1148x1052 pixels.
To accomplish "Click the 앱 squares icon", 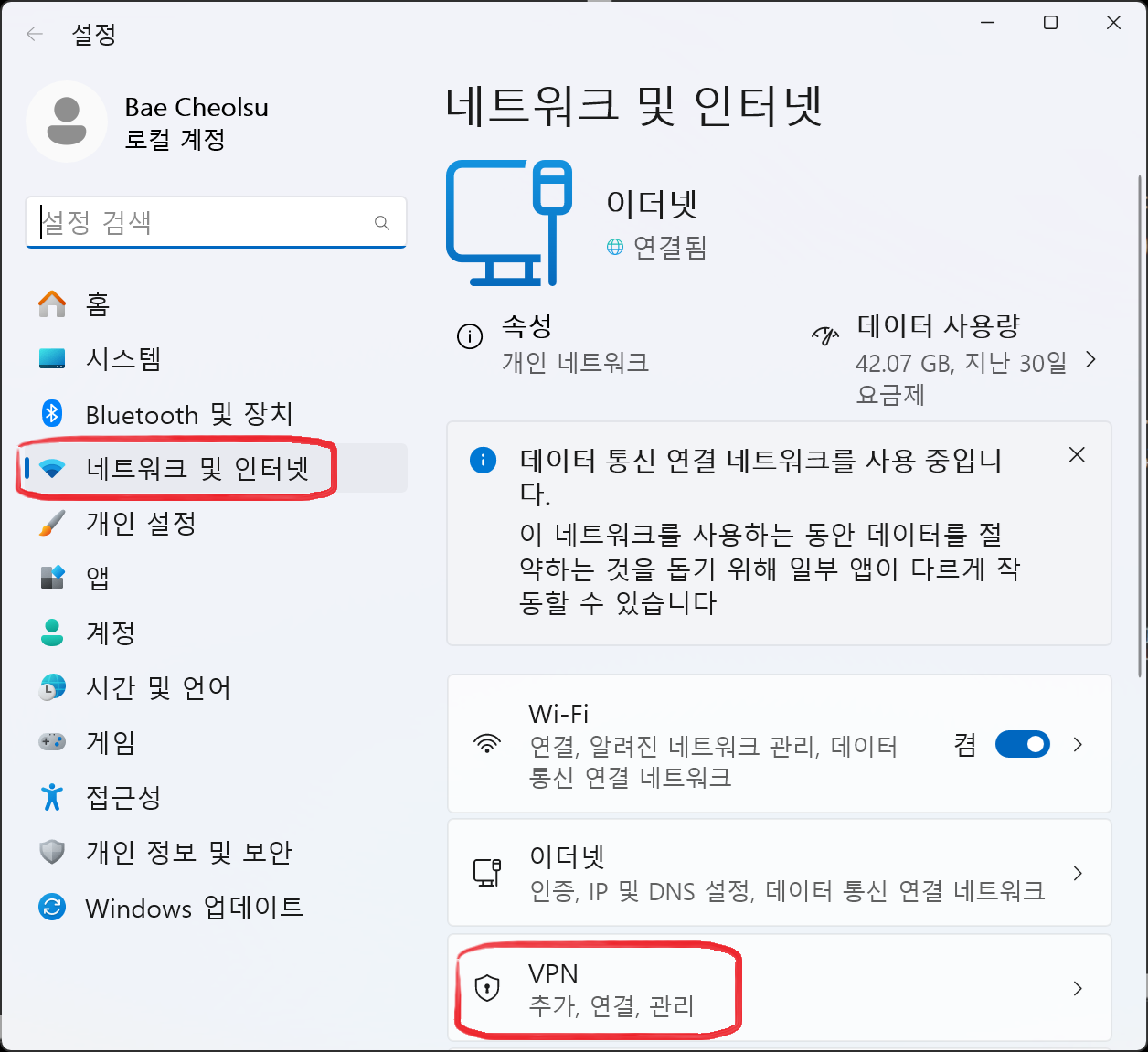I will pyautogui.click(x=52, y=578).
